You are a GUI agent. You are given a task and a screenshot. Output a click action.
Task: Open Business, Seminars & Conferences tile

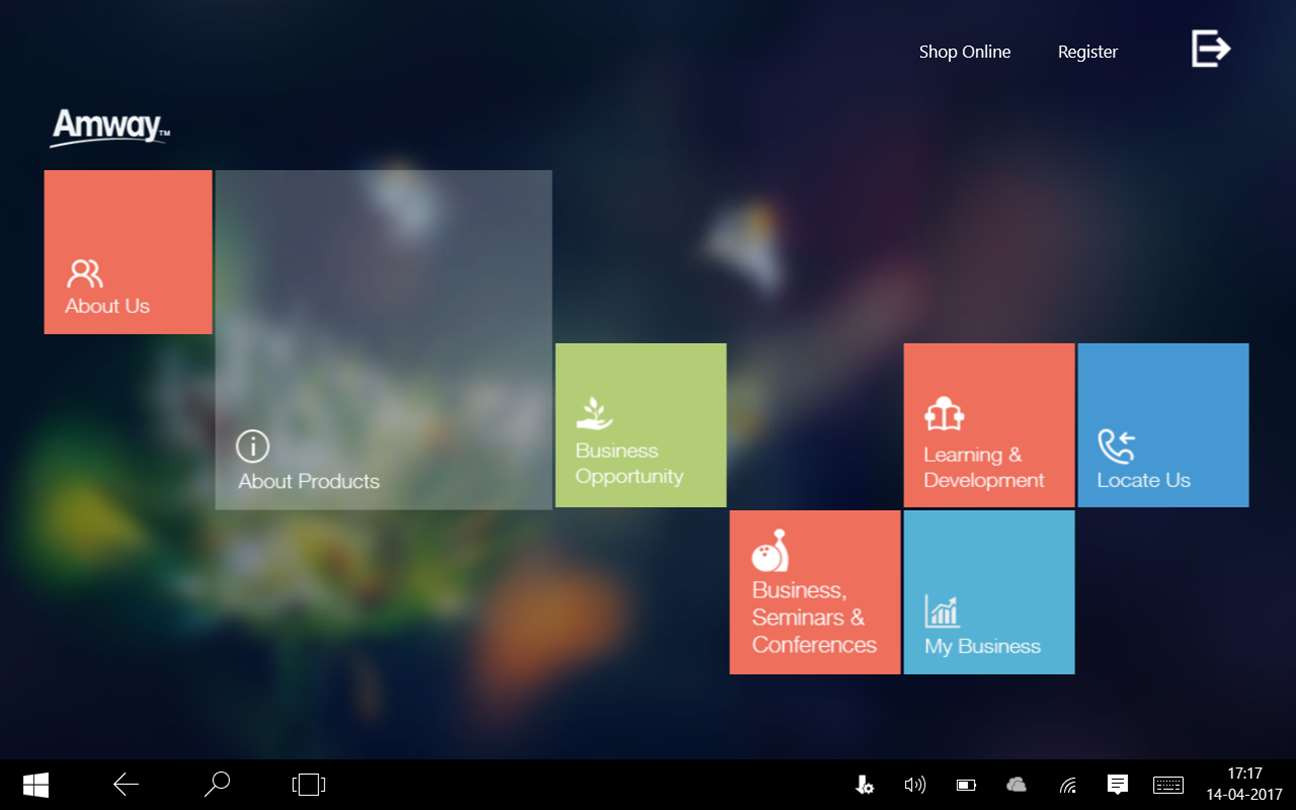point(815,592)
